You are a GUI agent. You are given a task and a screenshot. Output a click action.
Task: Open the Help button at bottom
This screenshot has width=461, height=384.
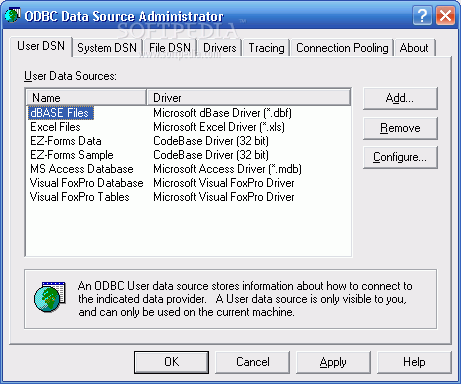(414, 362)
